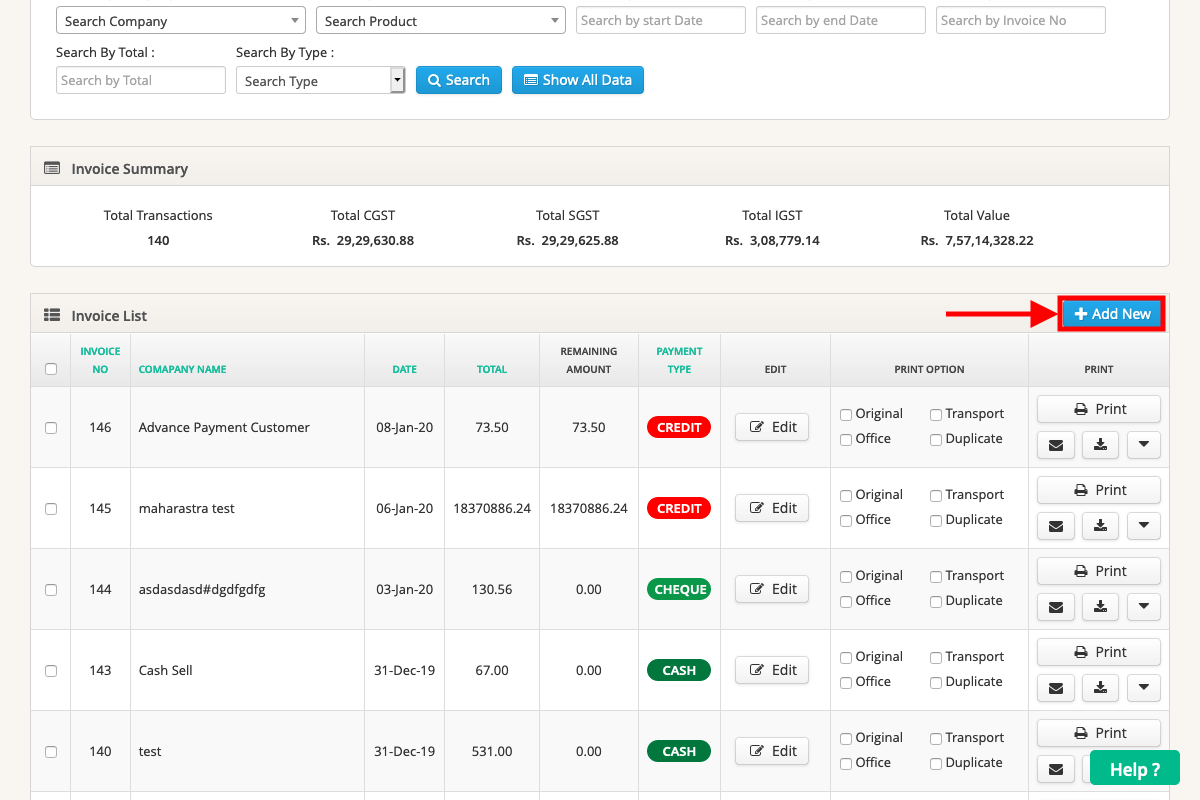Image resolution: width=1200 pixels, height=800 pixels.
Task: Email invoice 146 via the envelope icon
Action: click(x=1055, y=445)
